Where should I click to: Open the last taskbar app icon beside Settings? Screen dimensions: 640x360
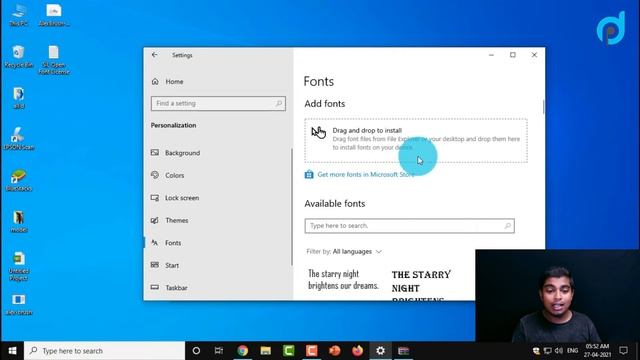click(x=403, y=351)
